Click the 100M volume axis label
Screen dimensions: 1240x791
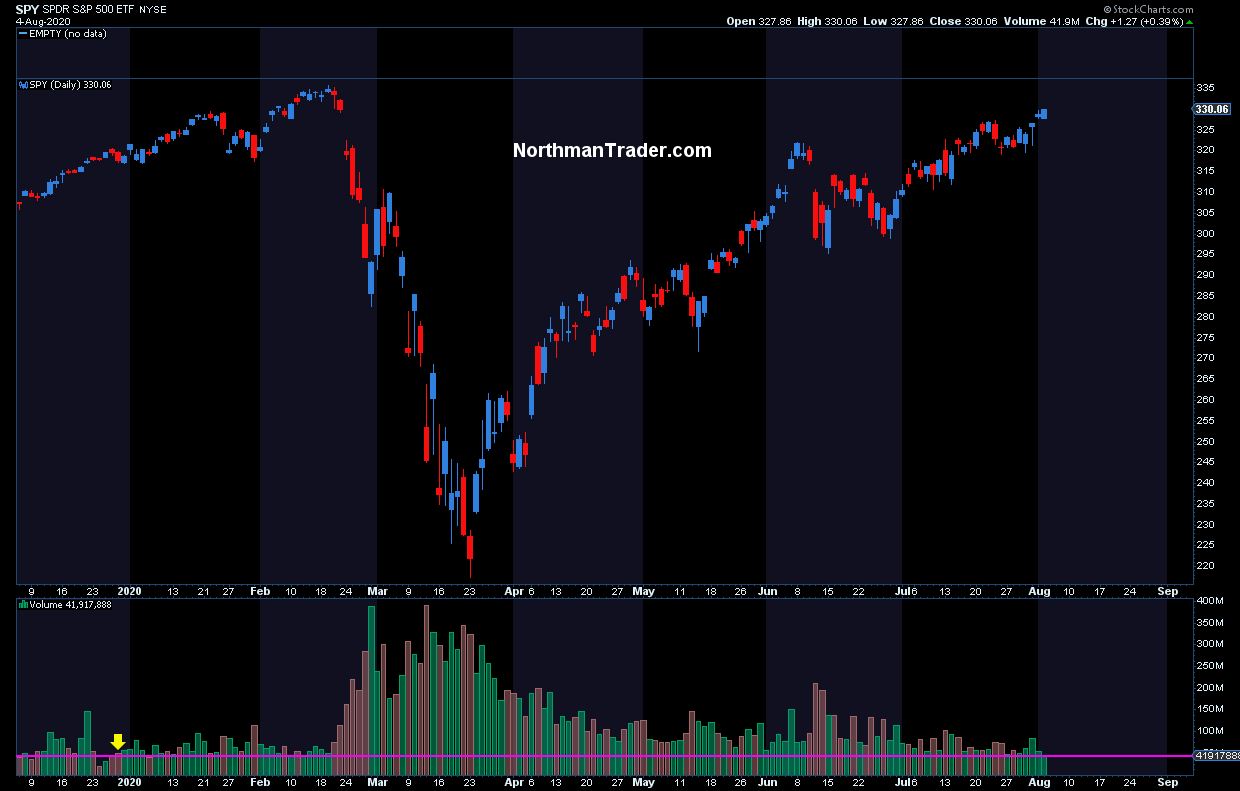[x=1208, y=732]
